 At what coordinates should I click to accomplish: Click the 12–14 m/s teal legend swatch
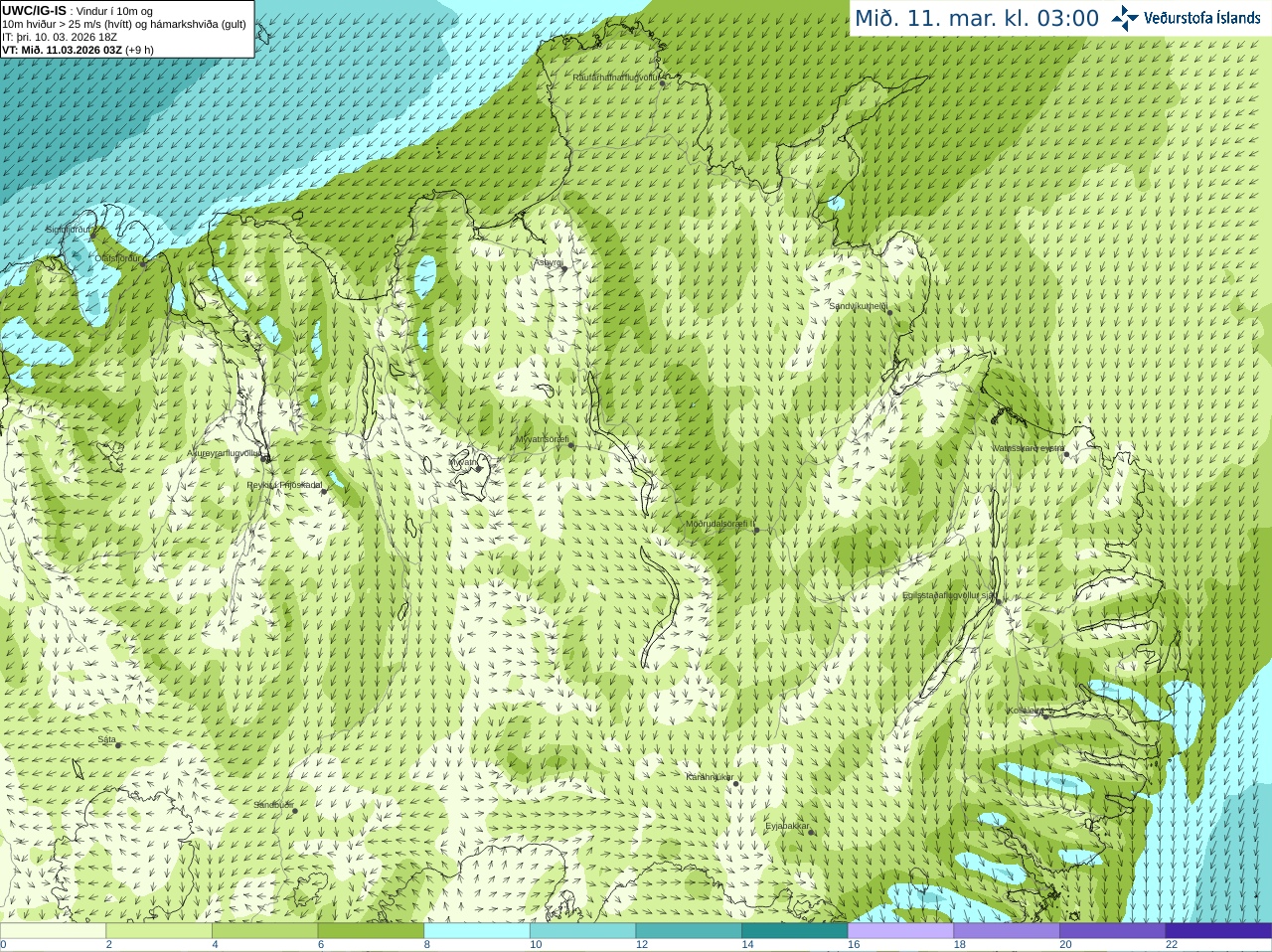(x=689, y=931)
